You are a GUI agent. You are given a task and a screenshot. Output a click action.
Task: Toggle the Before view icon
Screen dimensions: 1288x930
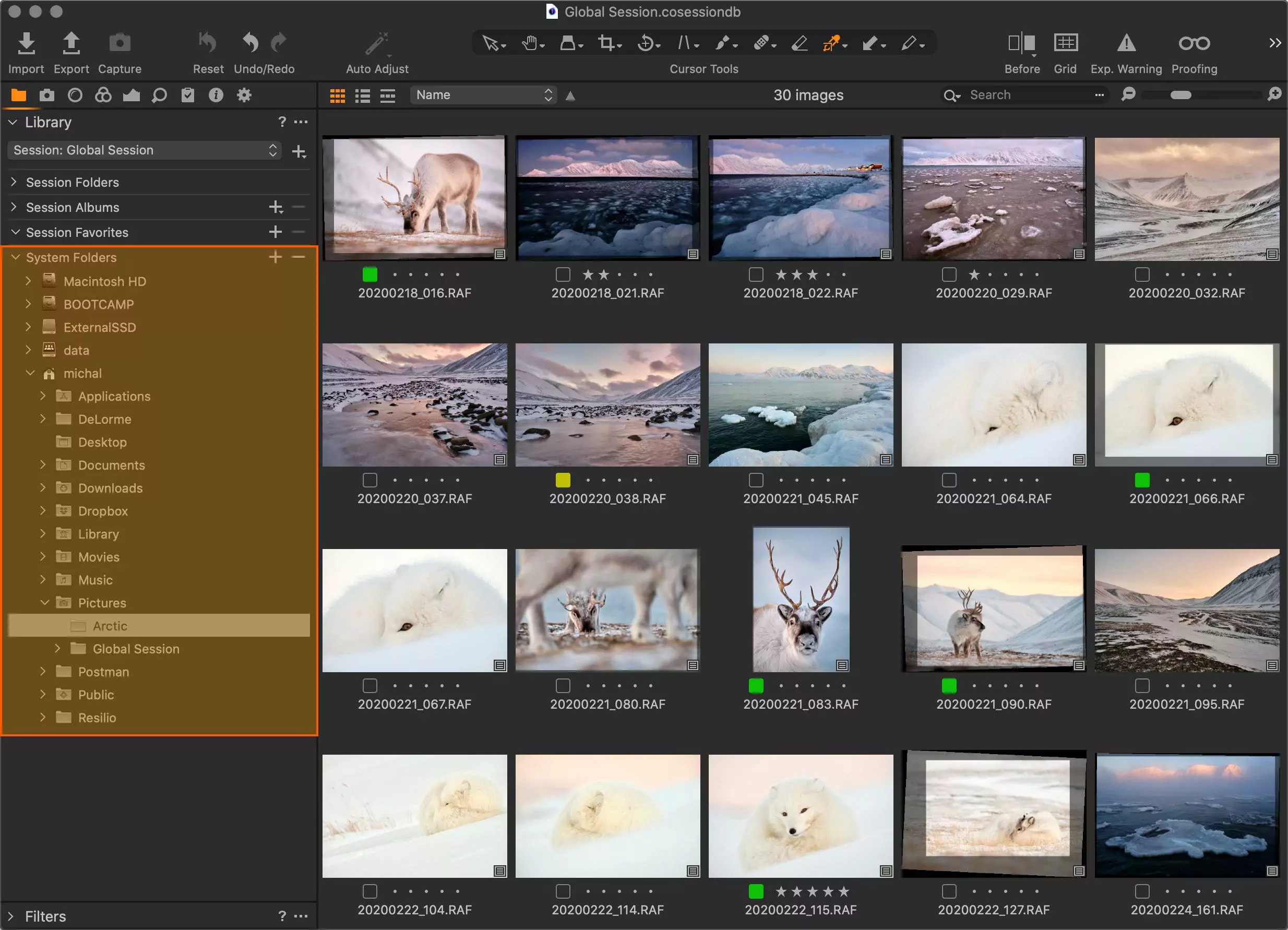tap(1021, 43)
